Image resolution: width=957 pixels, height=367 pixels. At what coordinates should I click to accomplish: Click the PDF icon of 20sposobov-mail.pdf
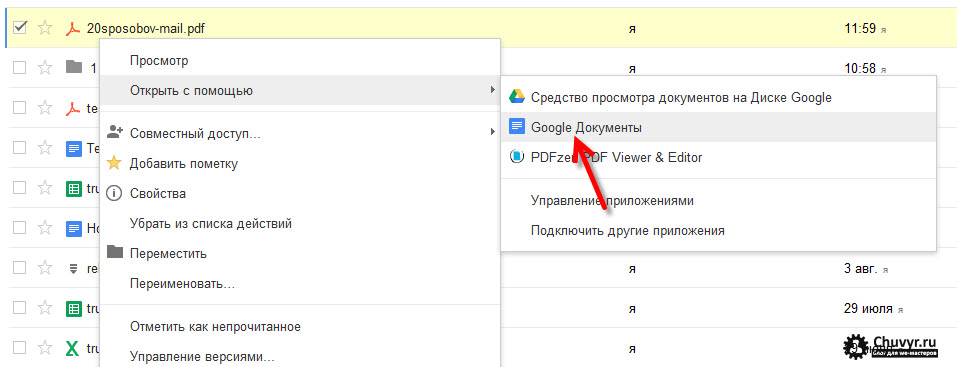pos(73,28)
